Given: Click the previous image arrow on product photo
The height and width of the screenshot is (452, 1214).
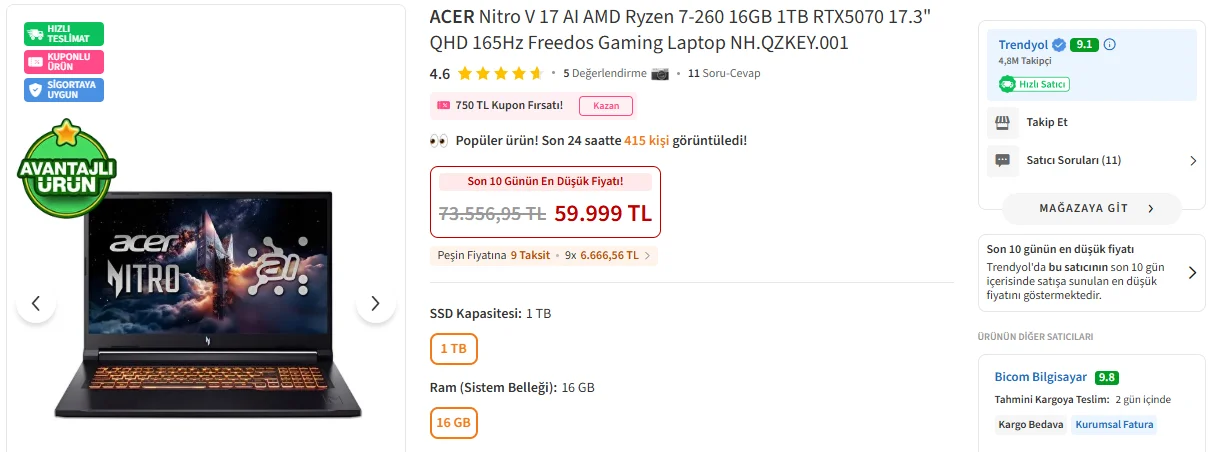Looking at the screenshot, I should coord(36,303).
